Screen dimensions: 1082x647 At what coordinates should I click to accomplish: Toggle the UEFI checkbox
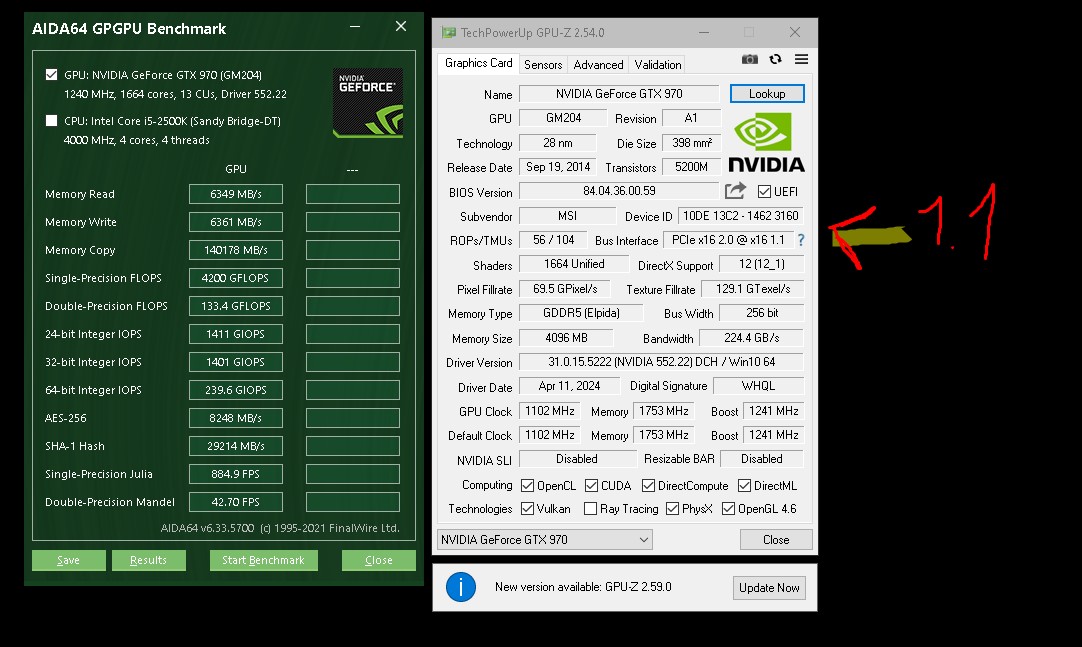coord(764,191)
